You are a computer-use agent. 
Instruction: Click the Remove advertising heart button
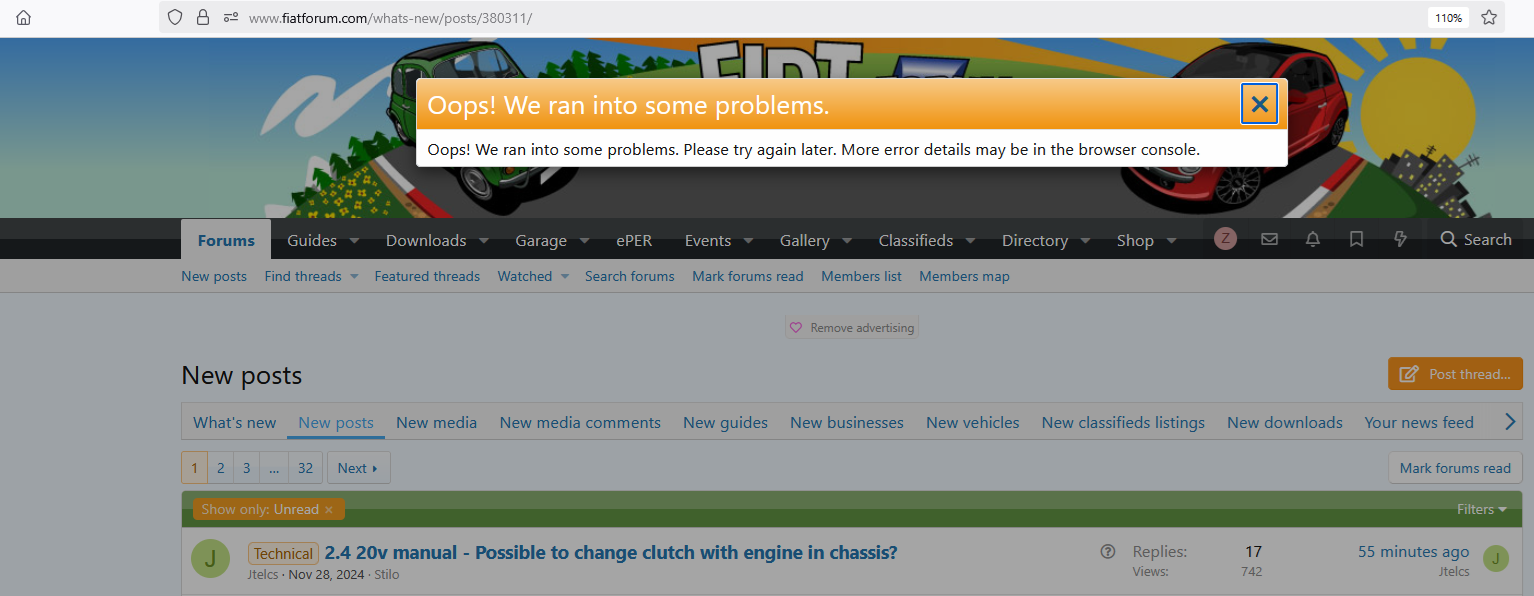coord(852,328)
